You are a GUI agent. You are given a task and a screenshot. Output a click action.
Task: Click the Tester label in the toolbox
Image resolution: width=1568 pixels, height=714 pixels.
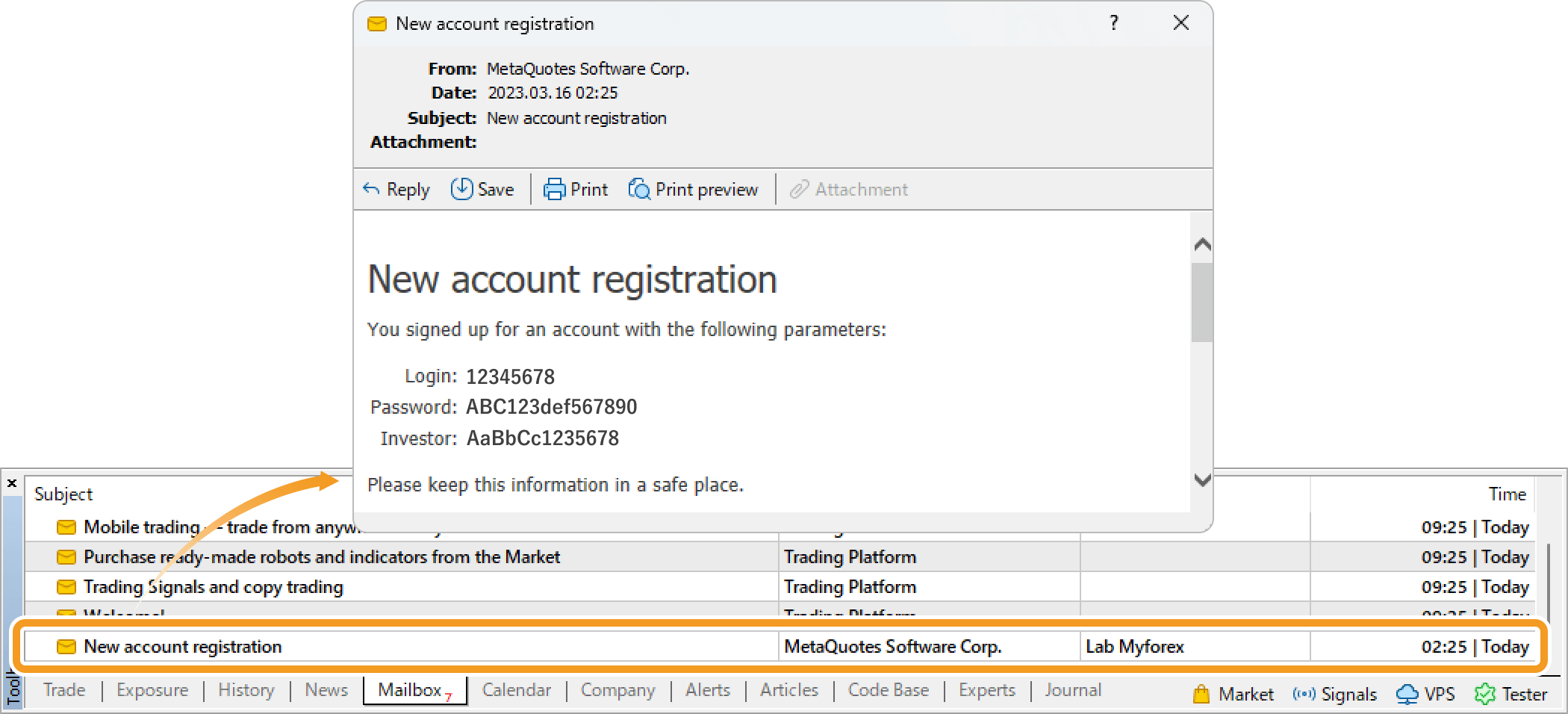point(1524,695)
